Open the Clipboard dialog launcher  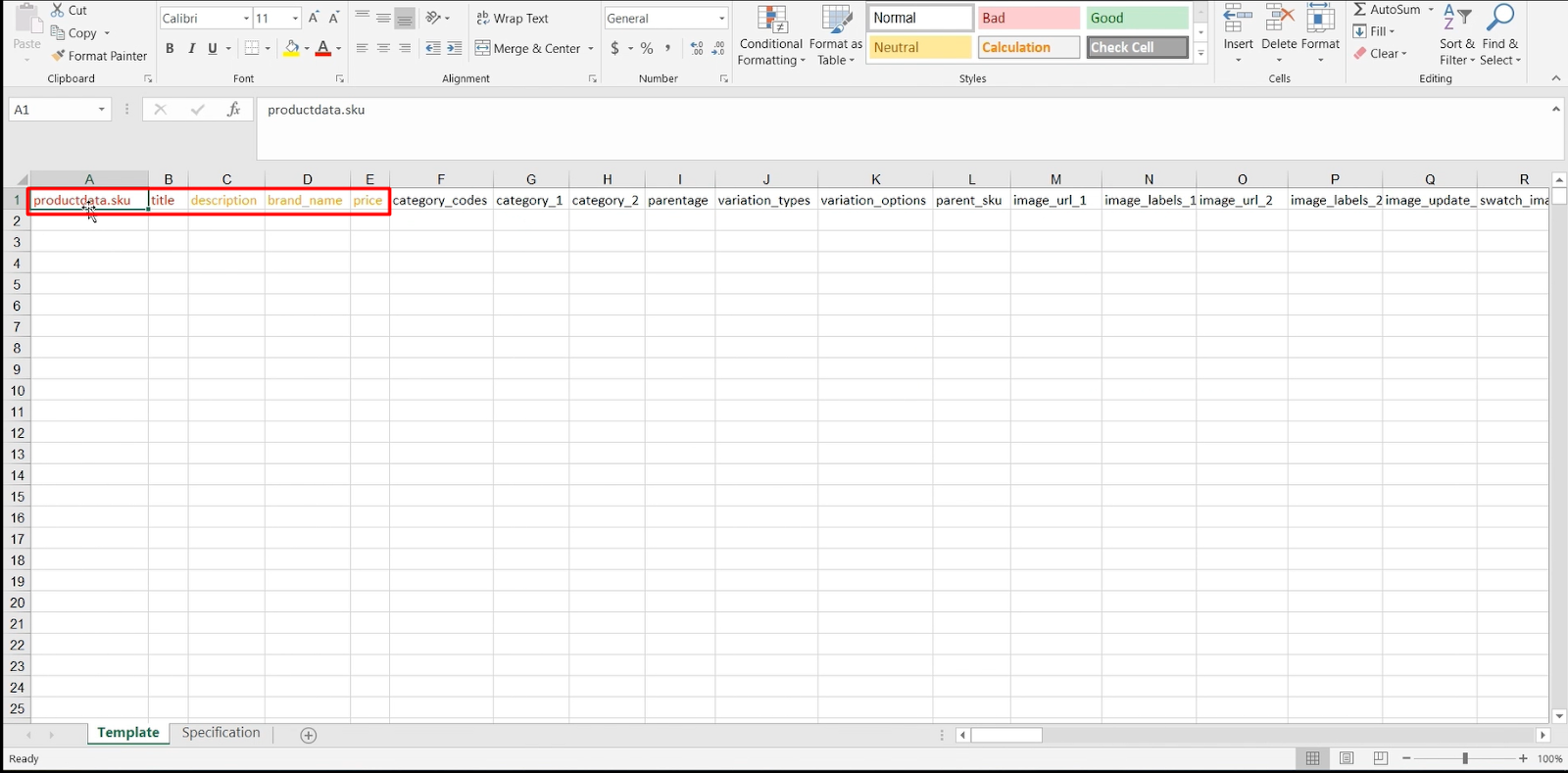click(149, 79)
